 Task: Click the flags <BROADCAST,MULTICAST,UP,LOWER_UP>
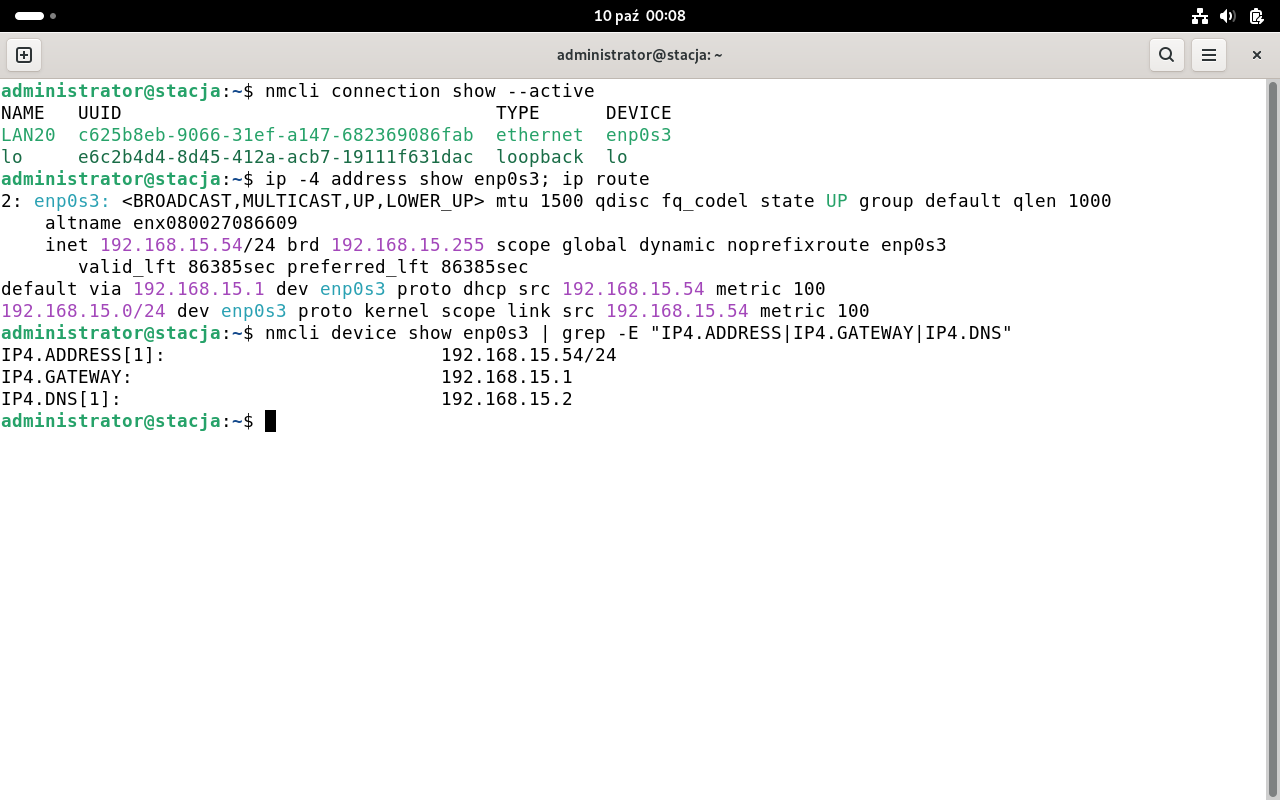click(303, 201)
